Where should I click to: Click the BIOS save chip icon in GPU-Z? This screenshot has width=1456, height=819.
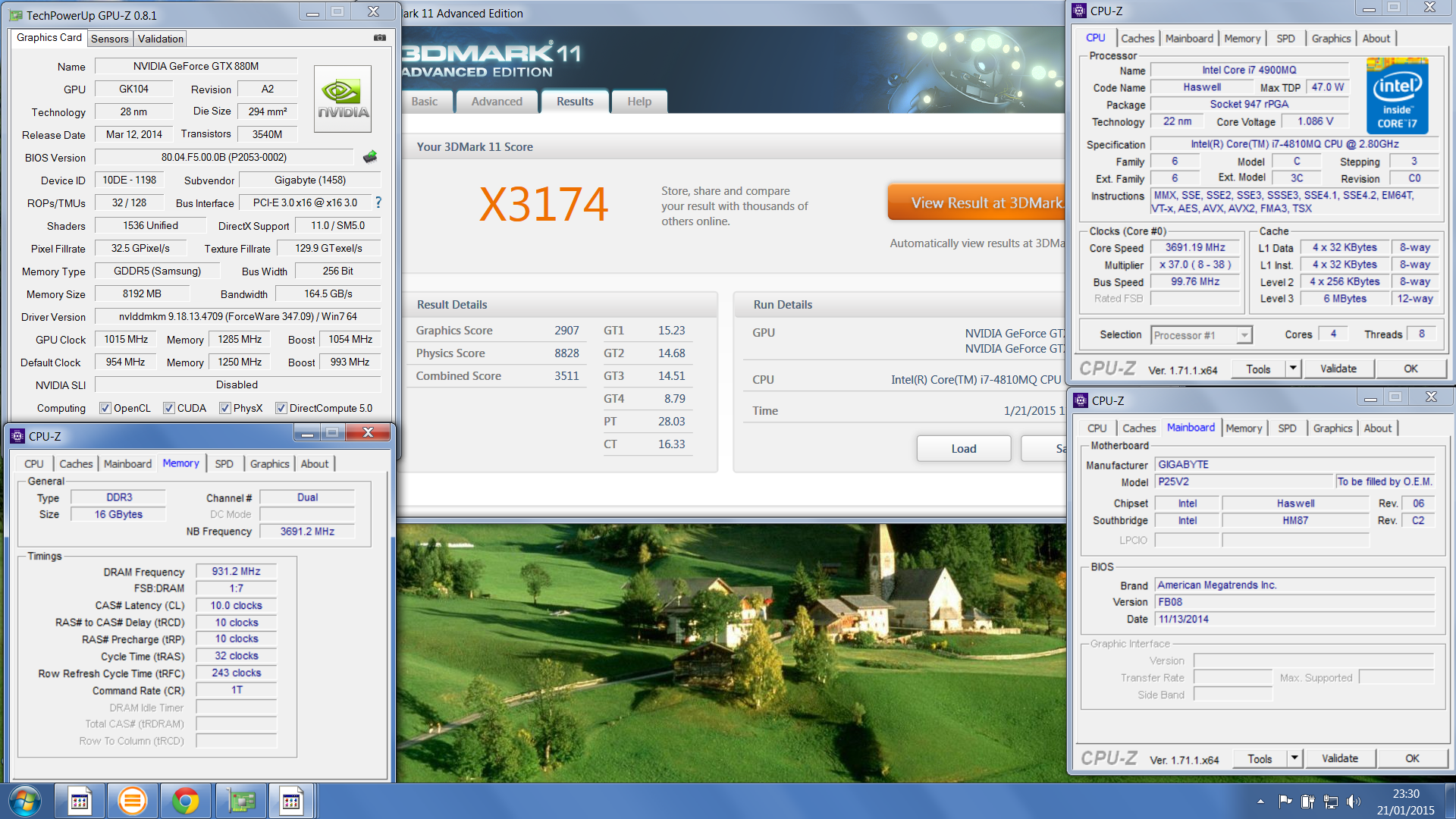point(370,157)
